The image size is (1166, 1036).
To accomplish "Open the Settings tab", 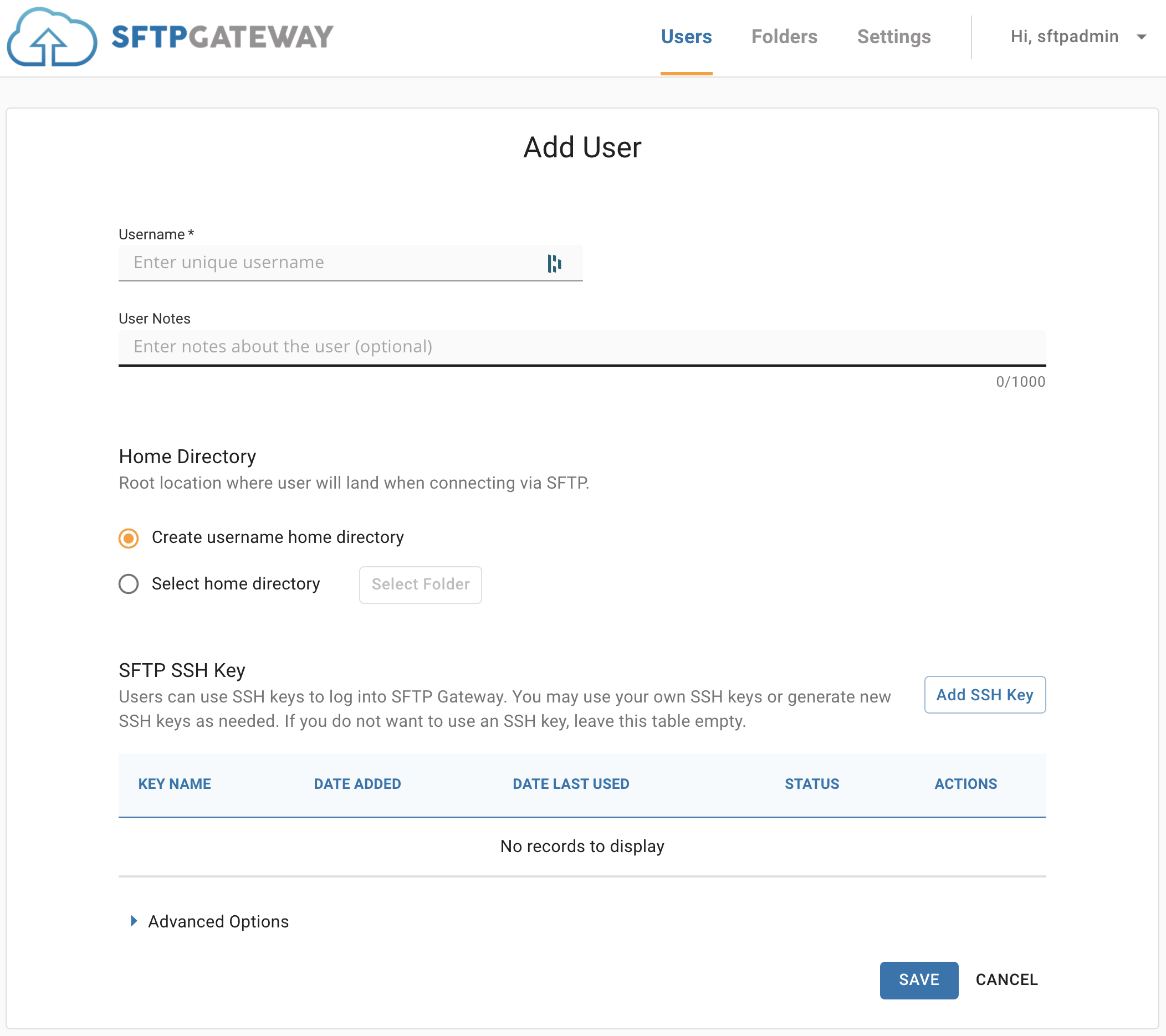I will [x=893, y=37].
